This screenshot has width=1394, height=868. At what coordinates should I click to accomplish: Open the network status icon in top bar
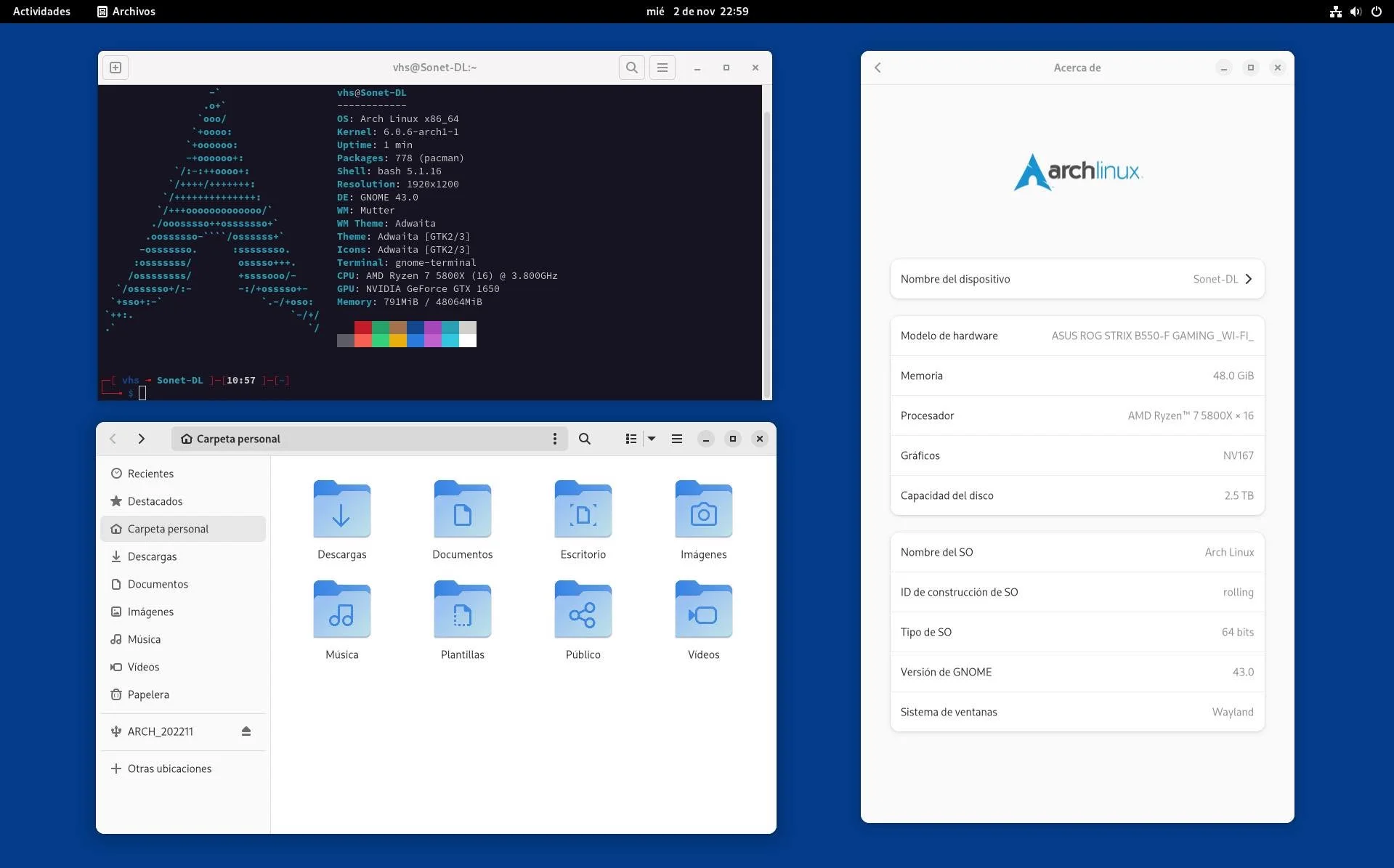(x=1335, y=12)
